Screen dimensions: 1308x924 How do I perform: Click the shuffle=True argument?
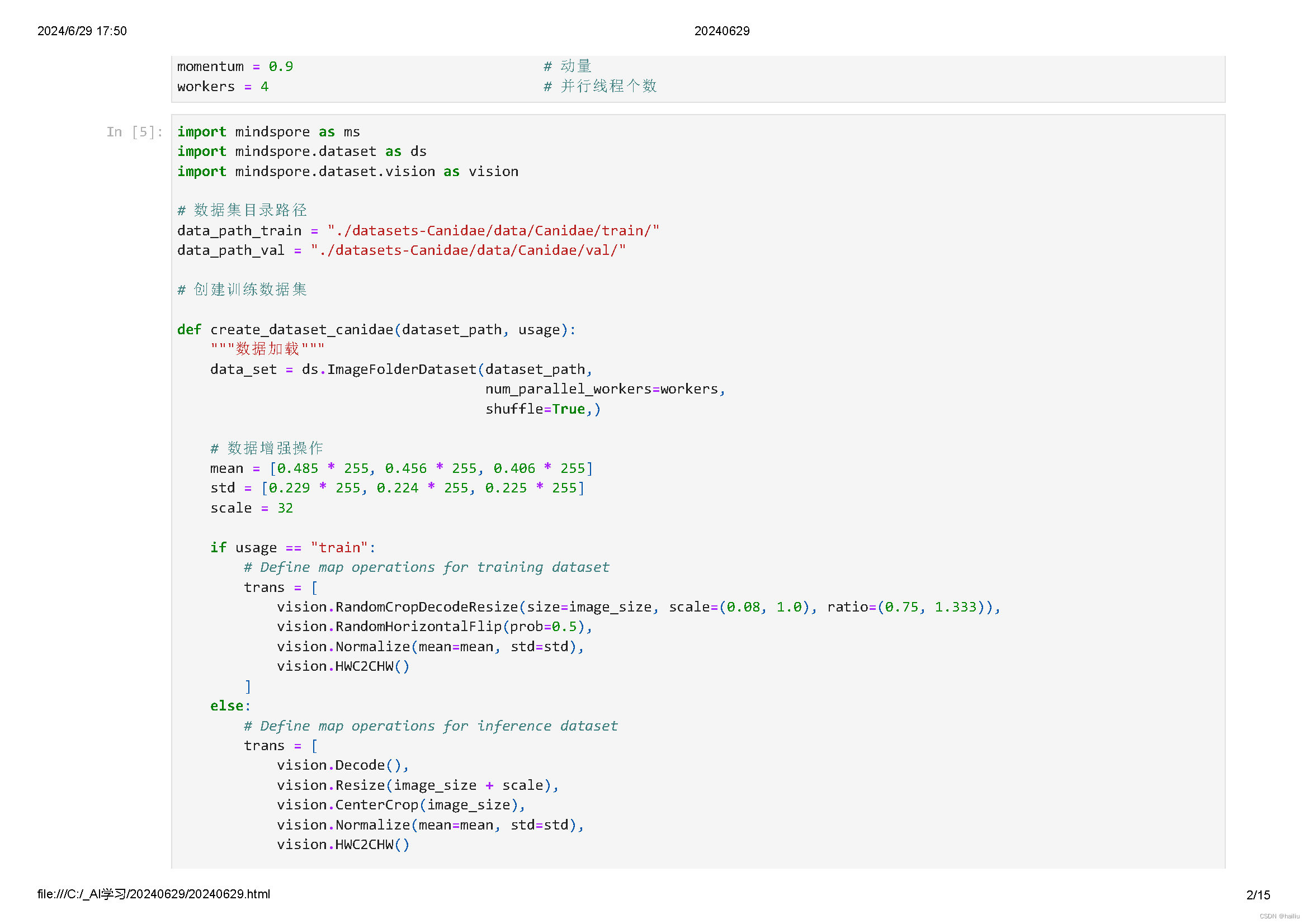536,409
